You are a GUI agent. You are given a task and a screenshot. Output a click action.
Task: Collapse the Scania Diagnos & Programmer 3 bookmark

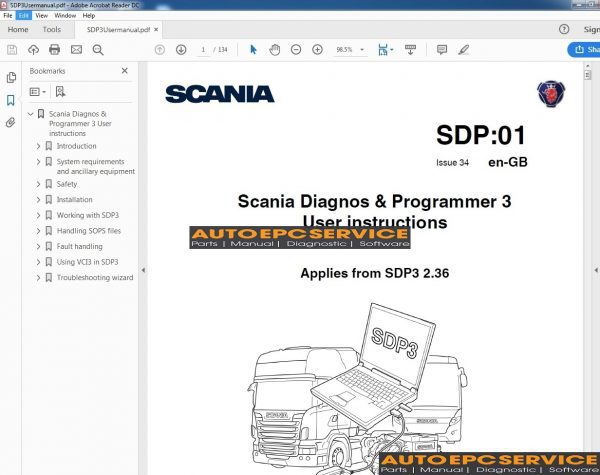(31, 114)
